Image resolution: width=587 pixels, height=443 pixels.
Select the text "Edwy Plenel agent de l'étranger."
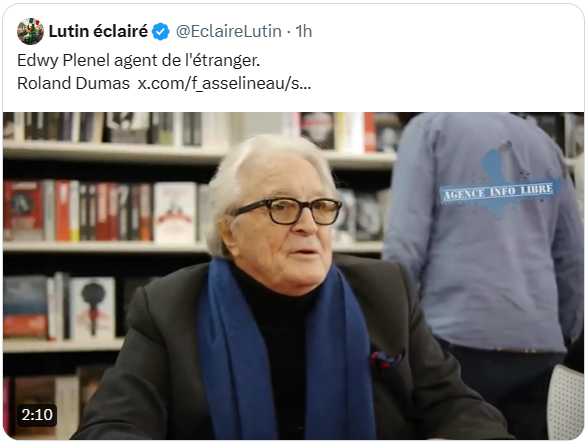coord(139,60)
